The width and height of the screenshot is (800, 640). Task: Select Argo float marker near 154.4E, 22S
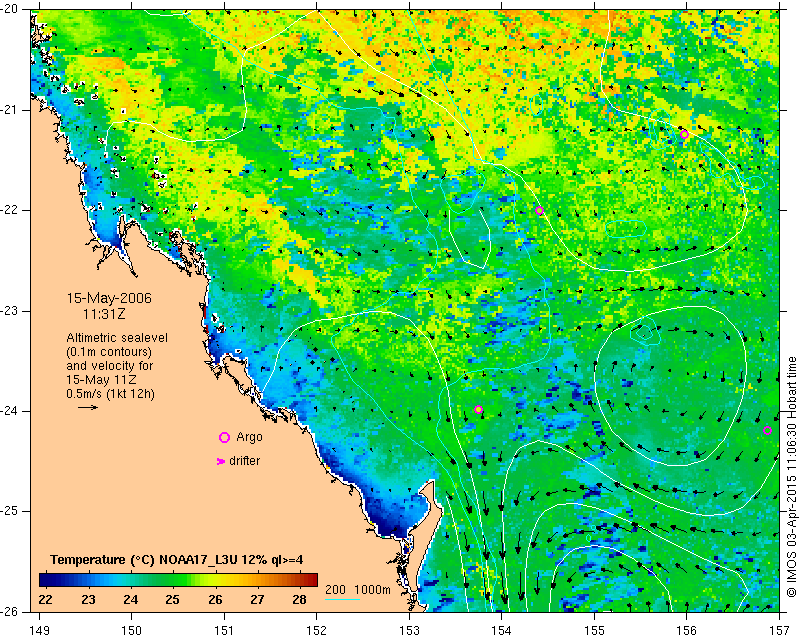539,210
